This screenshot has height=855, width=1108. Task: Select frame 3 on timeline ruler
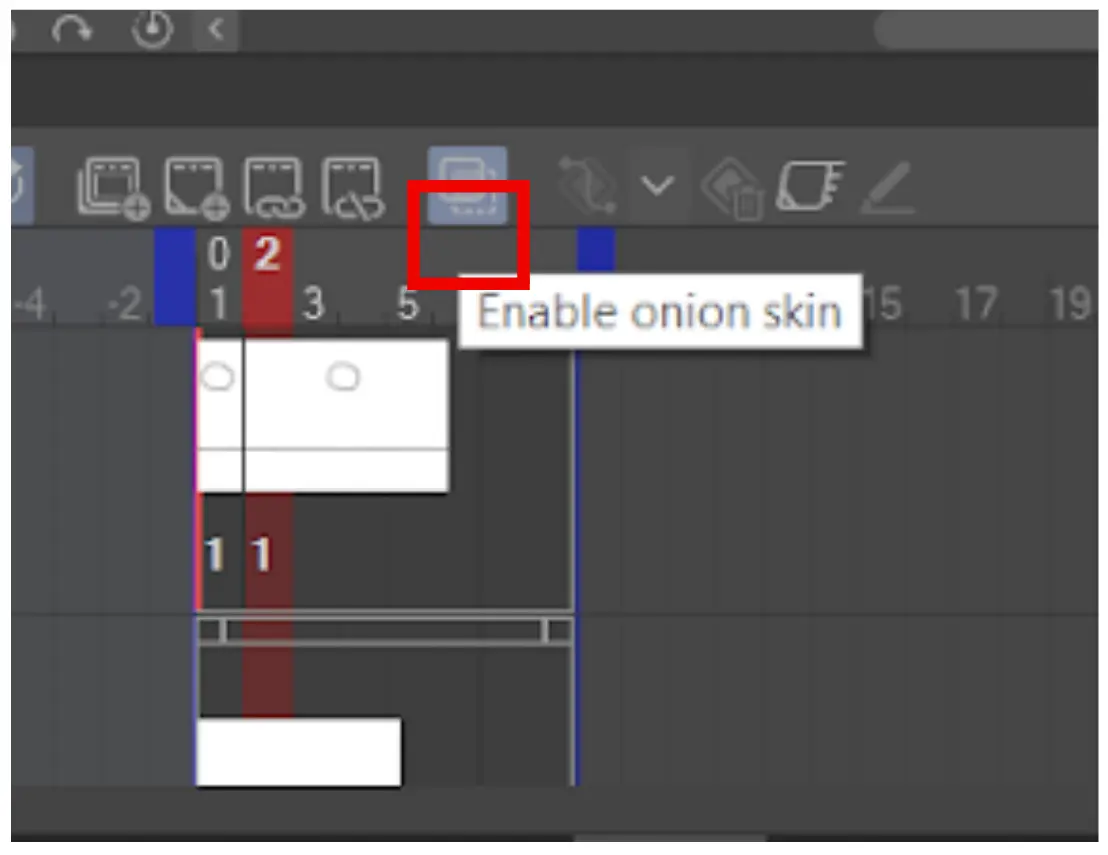313,304
